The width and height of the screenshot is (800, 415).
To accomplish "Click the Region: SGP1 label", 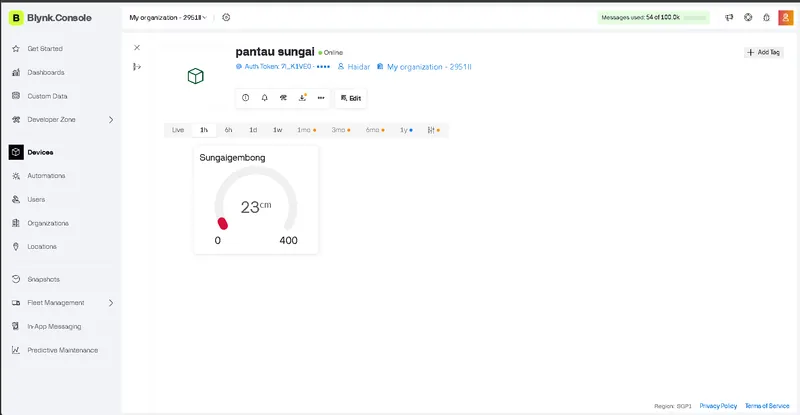I will pyautogui.click(x=672, y=406).
